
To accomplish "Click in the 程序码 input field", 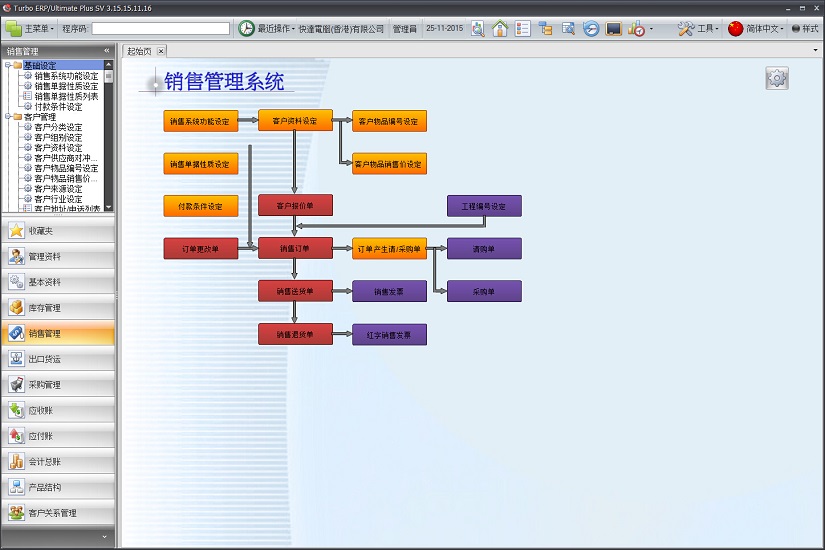I will 160,28.
